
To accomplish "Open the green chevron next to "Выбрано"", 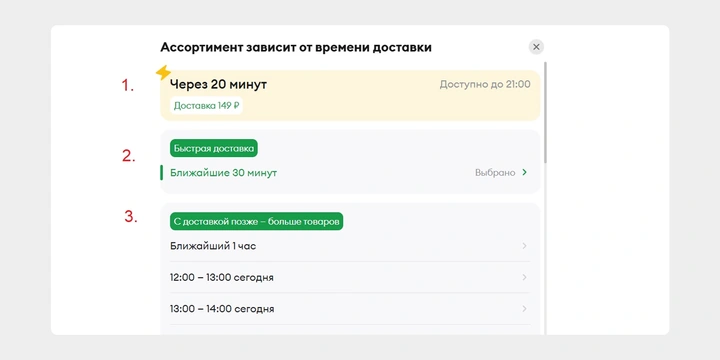I will tap(525, 173).
